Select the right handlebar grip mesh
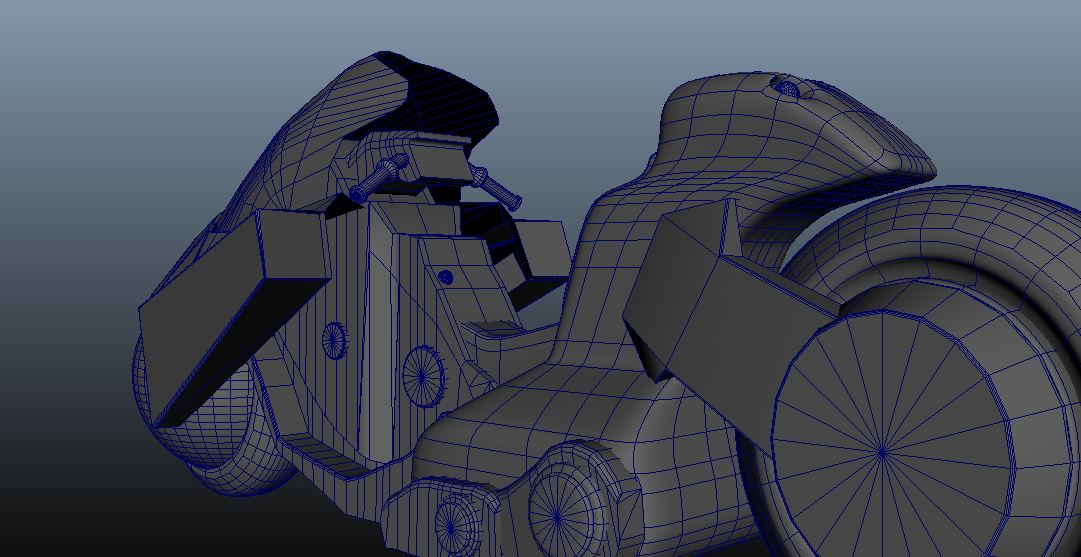 (x=496, y=188)
